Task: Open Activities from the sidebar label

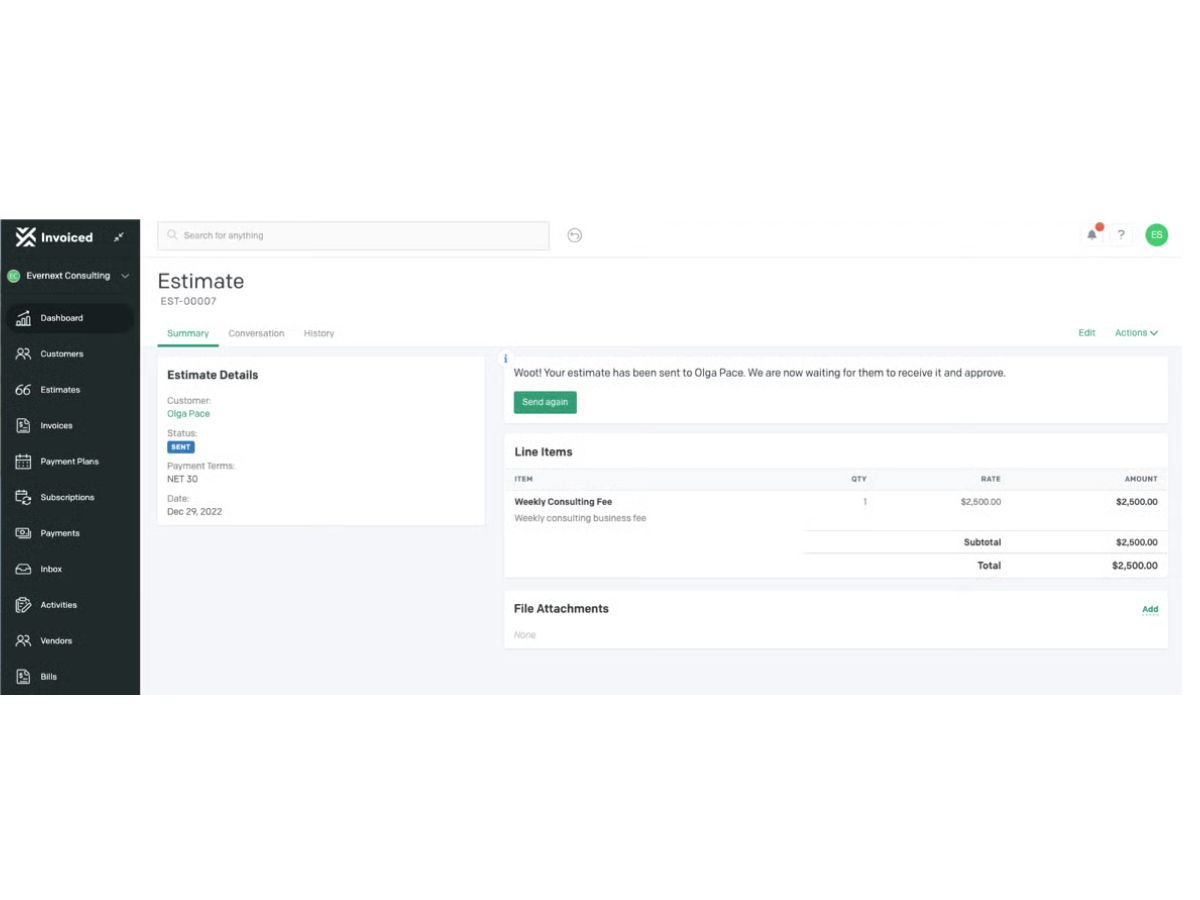Action: pyautogui.click(x=58, y=605)
